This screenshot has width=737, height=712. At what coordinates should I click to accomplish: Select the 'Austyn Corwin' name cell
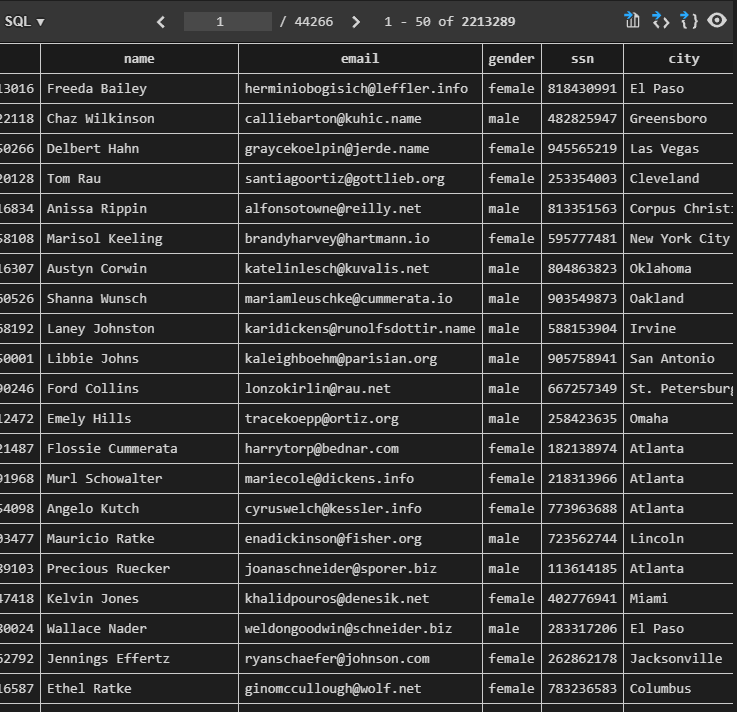point(139,268)
